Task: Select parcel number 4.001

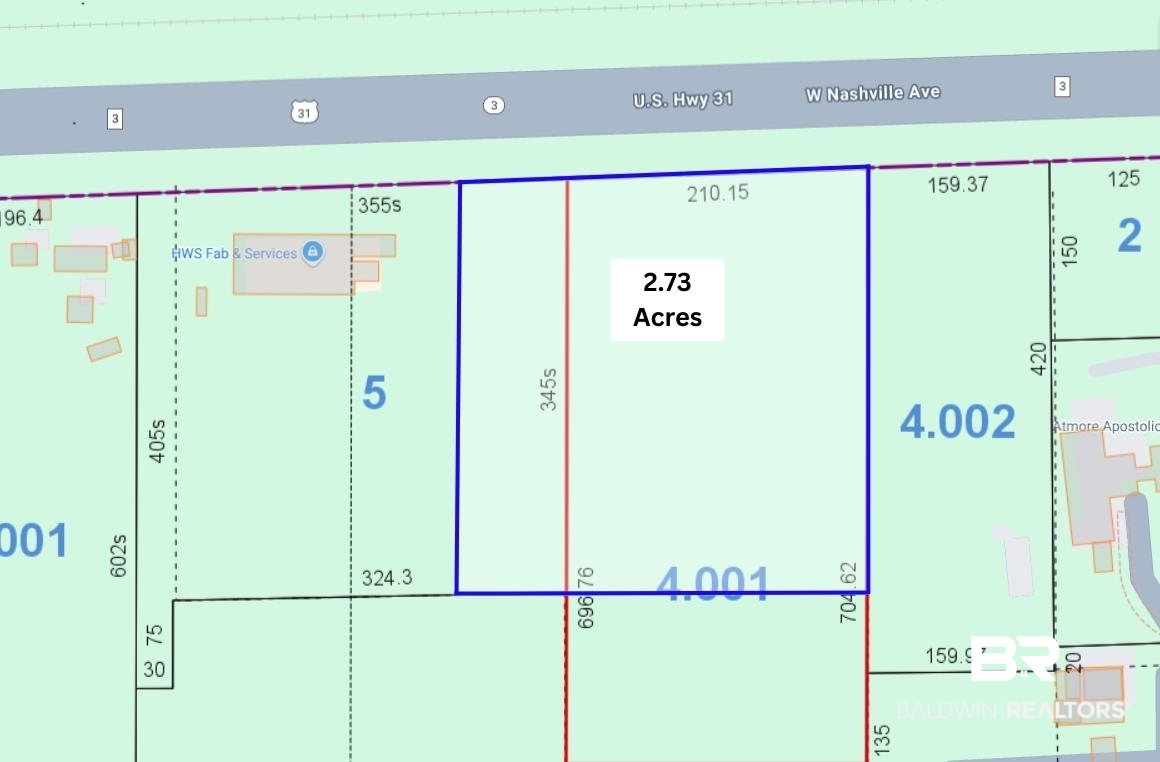Action: tap(712, 583)
